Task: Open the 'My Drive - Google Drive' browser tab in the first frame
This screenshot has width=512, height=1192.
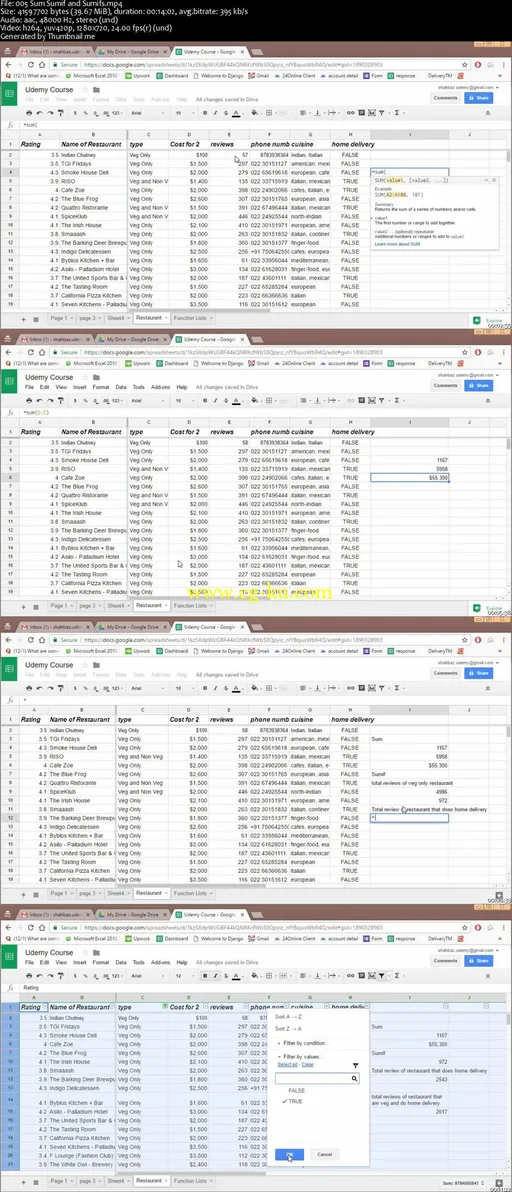Action: pyautogui.click(x=134, y=52)
